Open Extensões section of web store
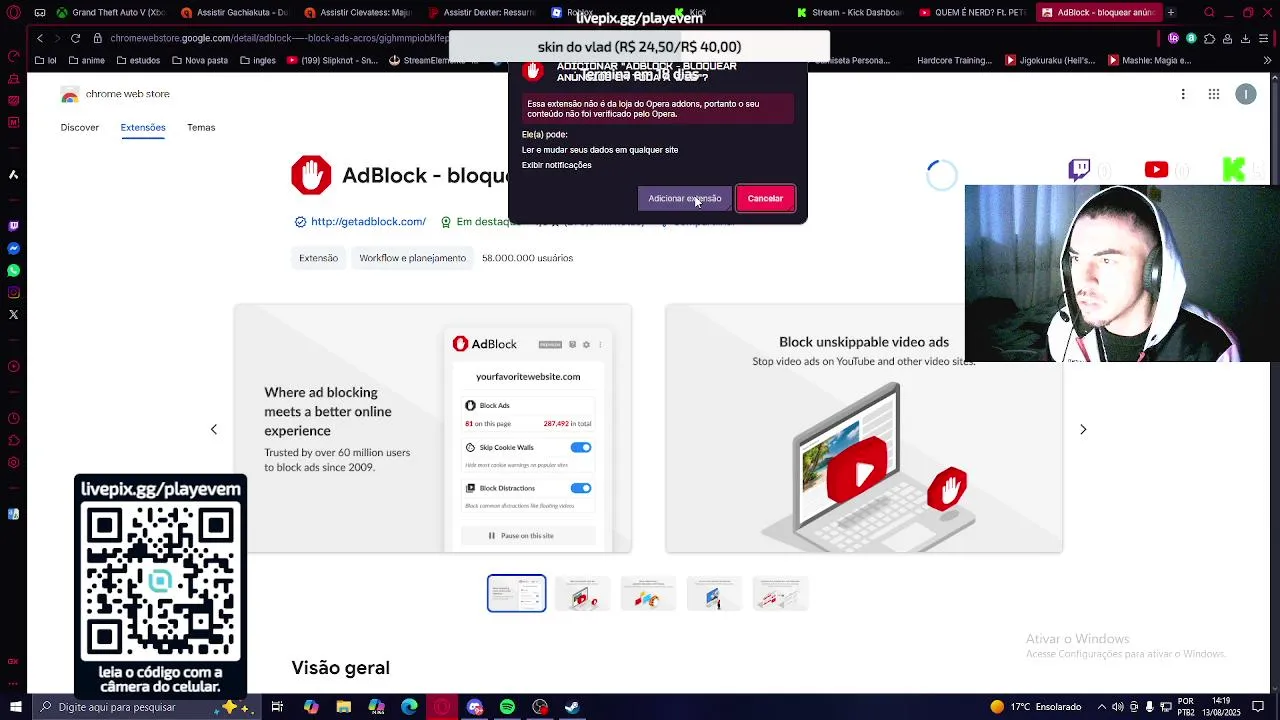 (143, 127)
